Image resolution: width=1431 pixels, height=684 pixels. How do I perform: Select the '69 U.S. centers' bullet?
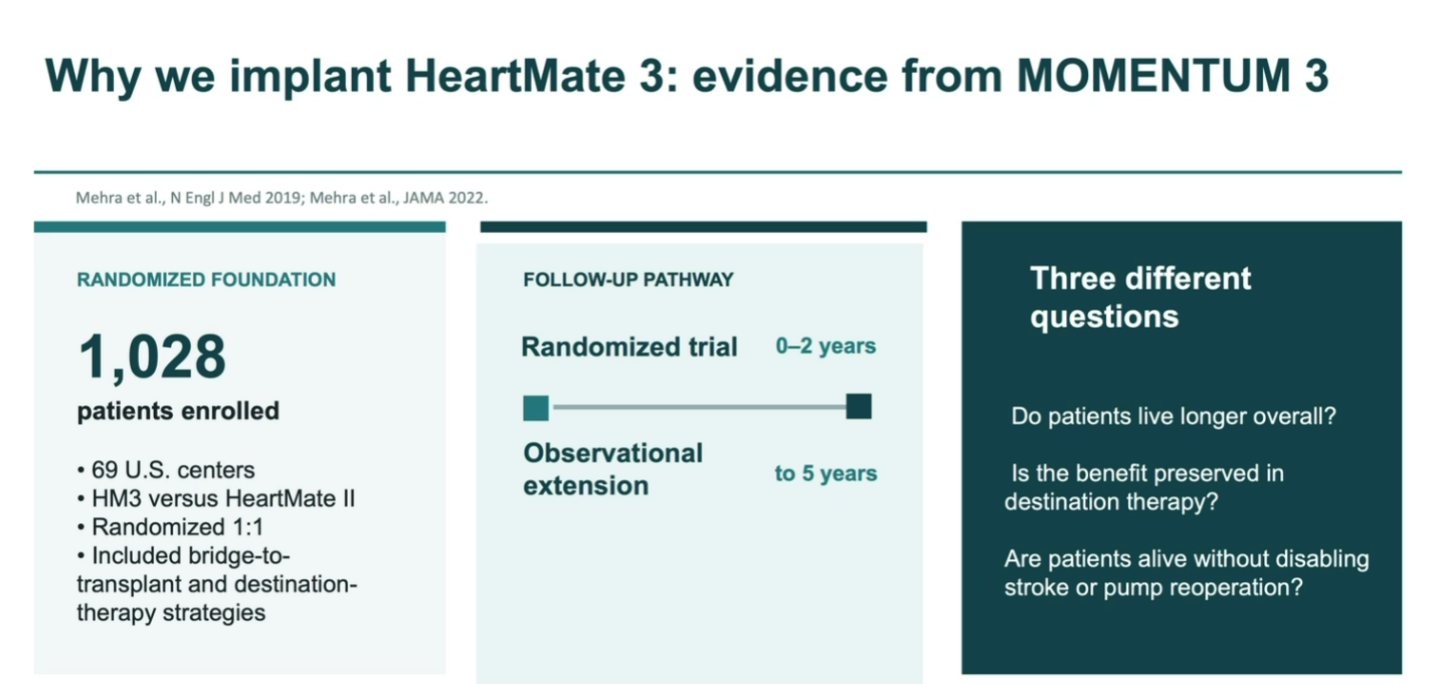[x=165, y=469]
